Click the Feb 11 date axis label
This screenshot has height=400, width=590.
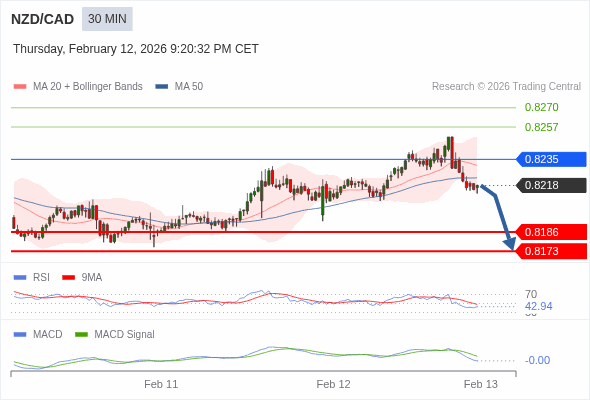(x=161, y=384)
